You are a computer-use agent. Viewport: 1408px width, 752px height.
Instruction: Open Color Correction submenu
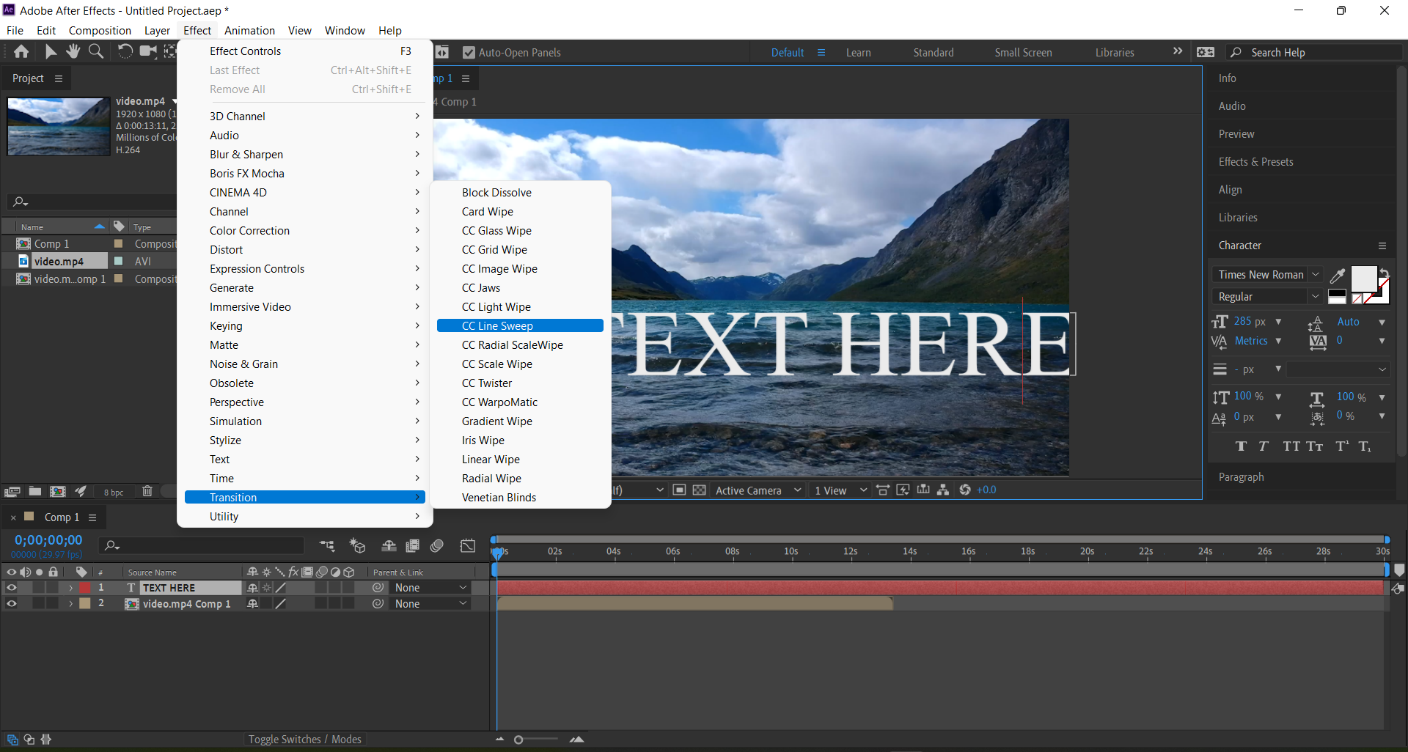pyautogui.click(x=305, y=230)
